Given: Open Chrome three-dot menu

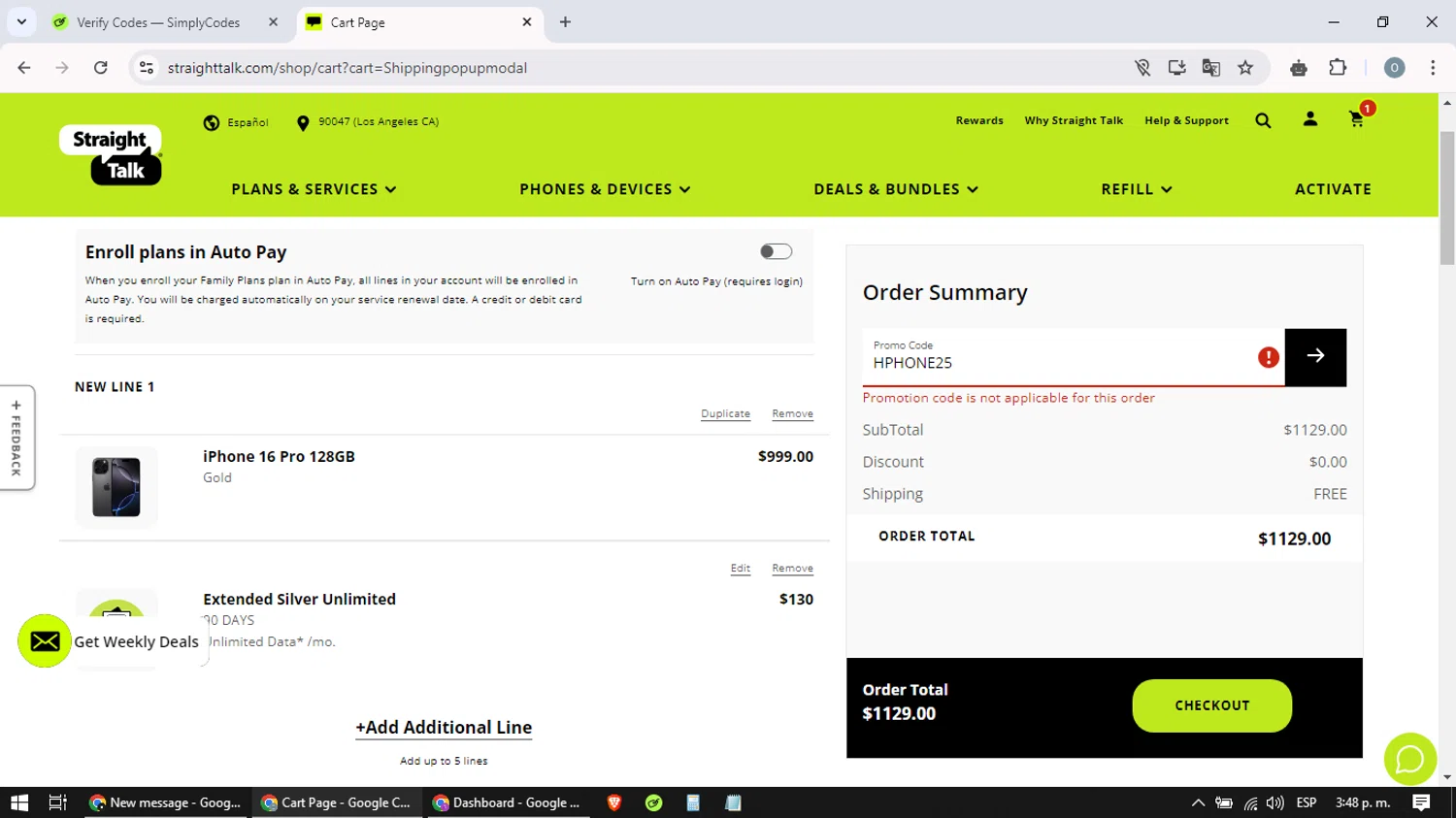Looking at the screenshot, I should click(1433, 68).
